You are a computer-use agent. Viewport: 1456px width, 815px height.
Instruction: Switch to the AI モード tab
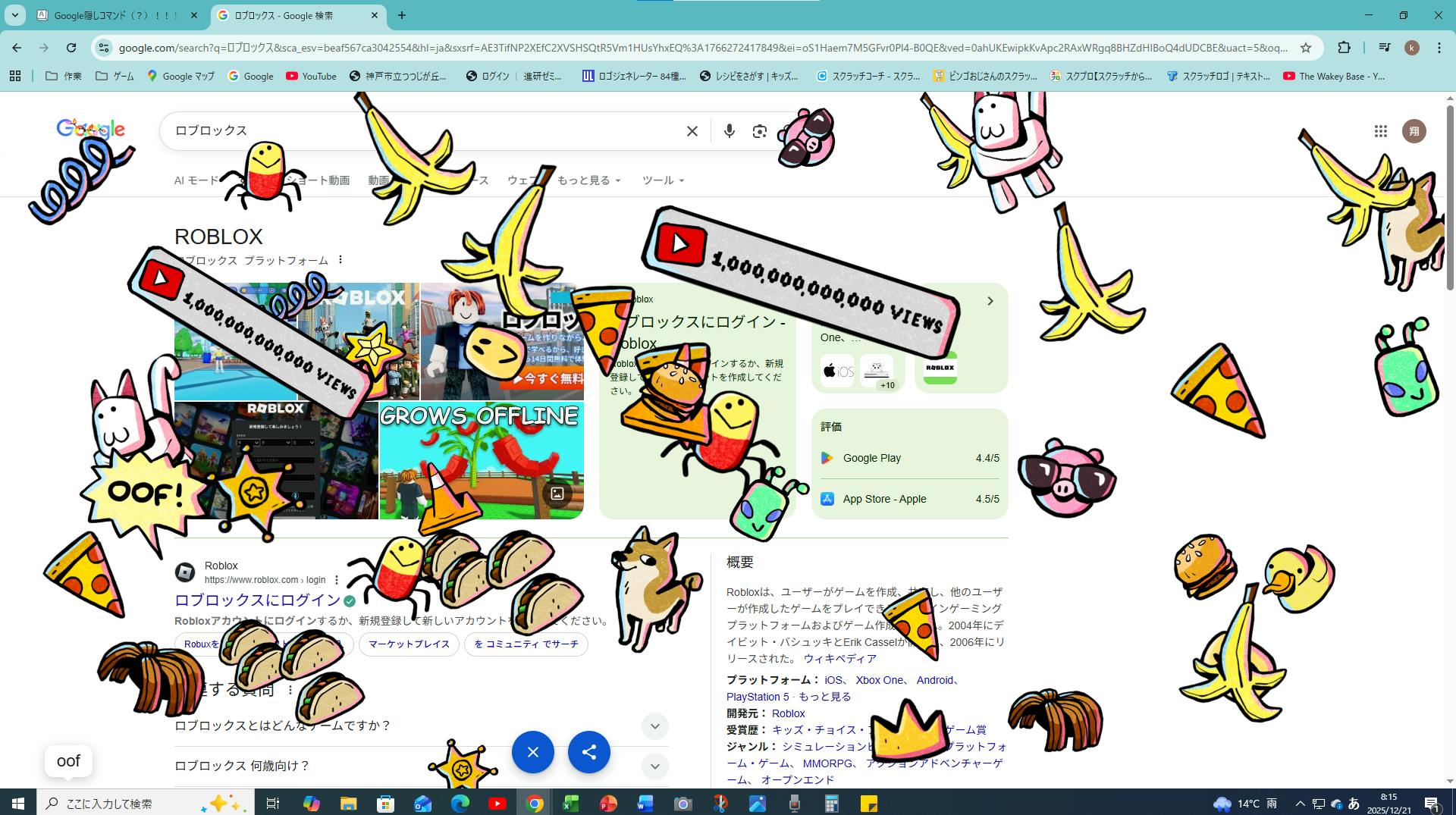tap(196, 180)
